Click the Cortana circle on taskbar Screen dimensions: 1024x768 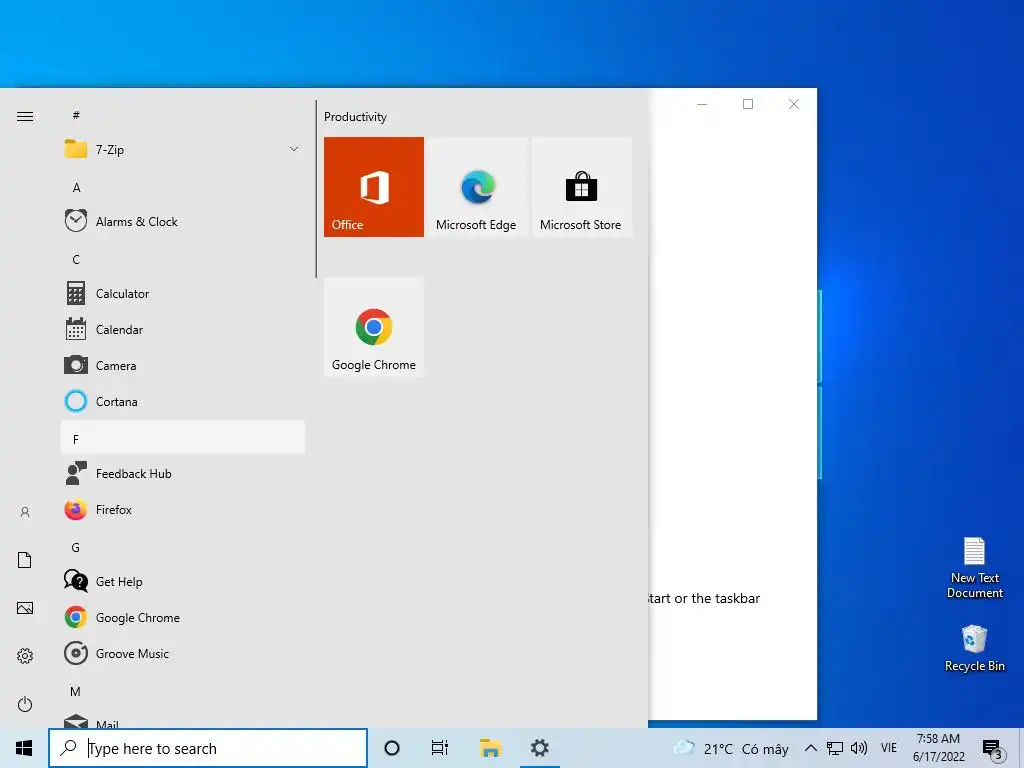392,748
